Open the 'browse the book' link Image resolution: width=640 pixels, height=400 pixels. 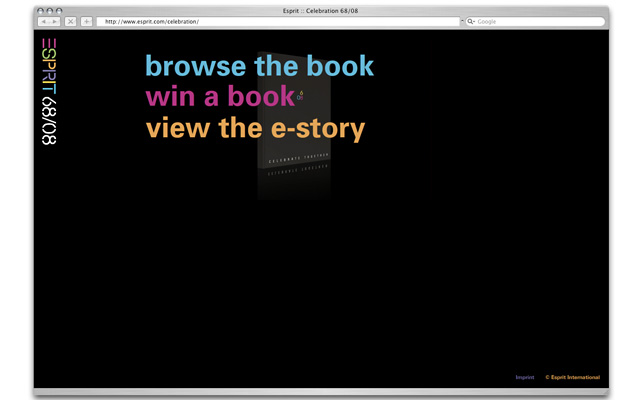260,66
